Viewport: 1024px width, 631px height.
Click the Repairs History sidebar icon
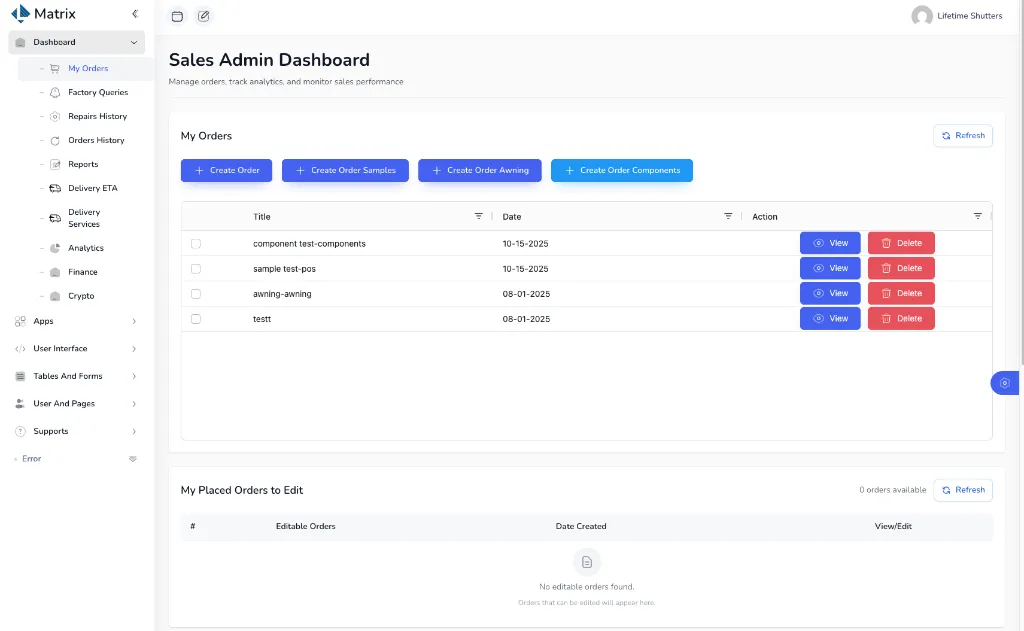55,117
